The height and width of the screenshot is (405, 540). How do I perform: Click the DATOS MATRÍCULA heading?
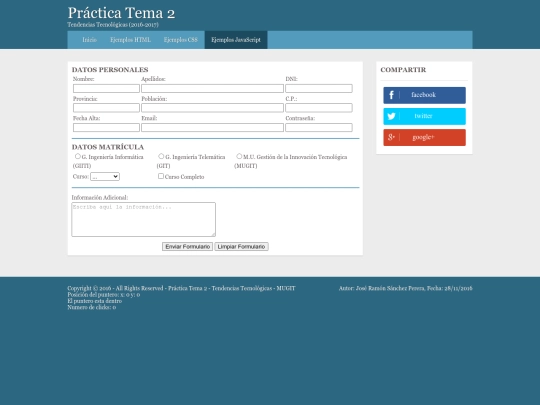coord(108,147)
